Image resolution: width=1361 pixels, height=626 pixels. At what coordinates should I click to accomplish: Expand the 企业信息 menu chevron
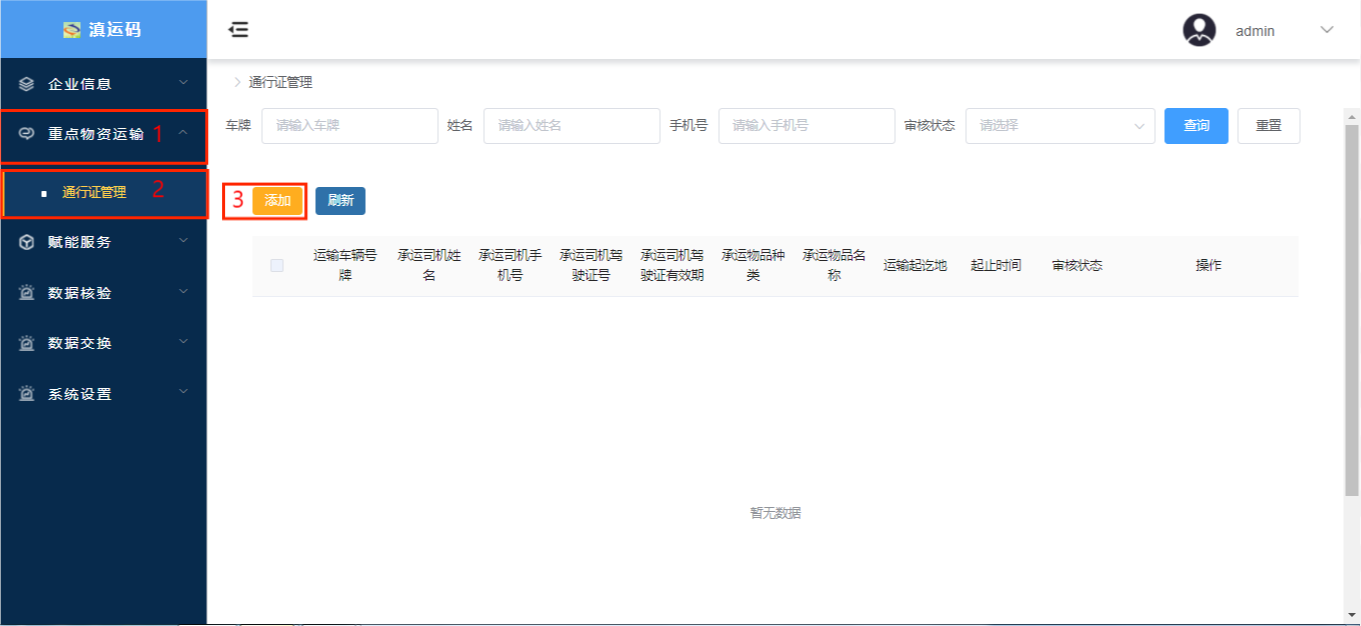[183, 83]
